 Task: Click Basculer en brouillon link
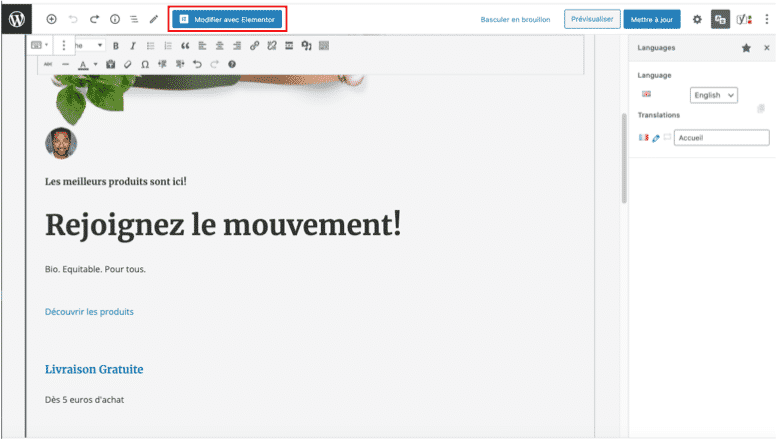[x=515, y=19]
